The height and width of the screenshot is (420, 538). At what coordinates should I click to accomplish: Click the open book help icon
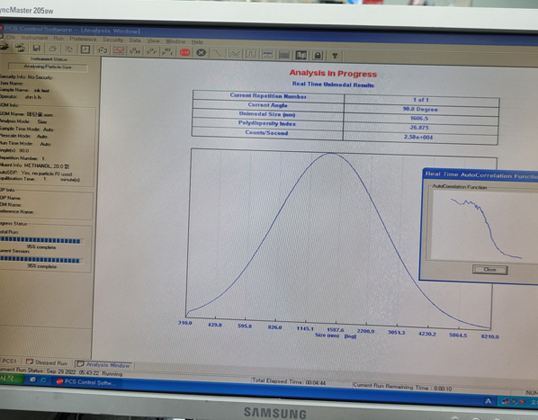point(301,55)
